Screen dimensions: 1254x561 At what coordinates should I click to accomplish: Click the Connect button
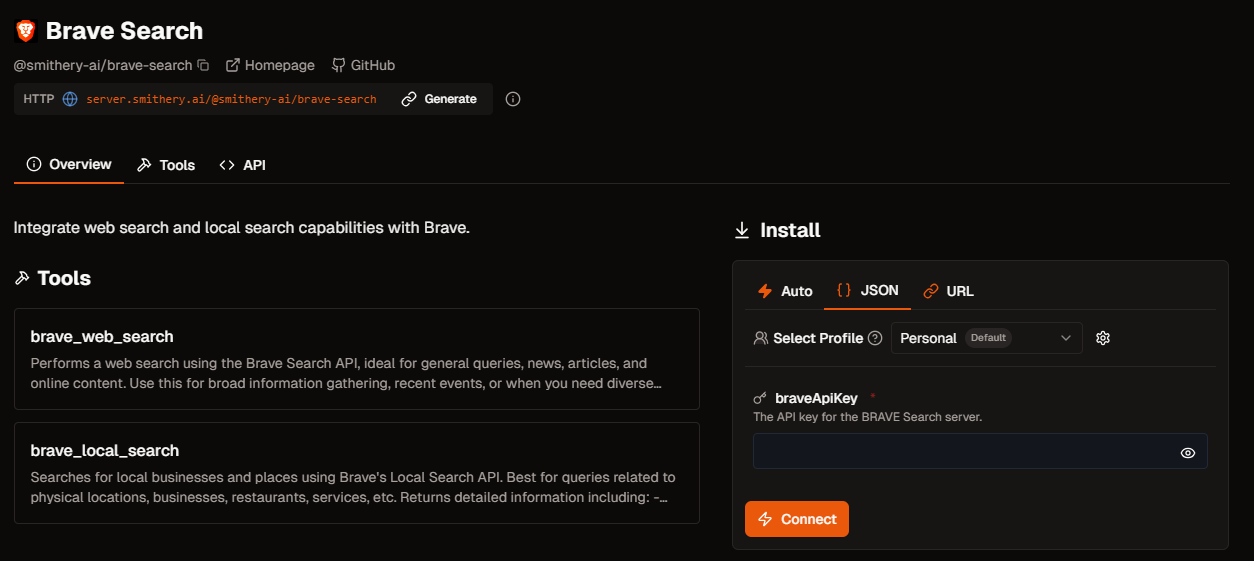pyautogui.click(x=797, y=519)
